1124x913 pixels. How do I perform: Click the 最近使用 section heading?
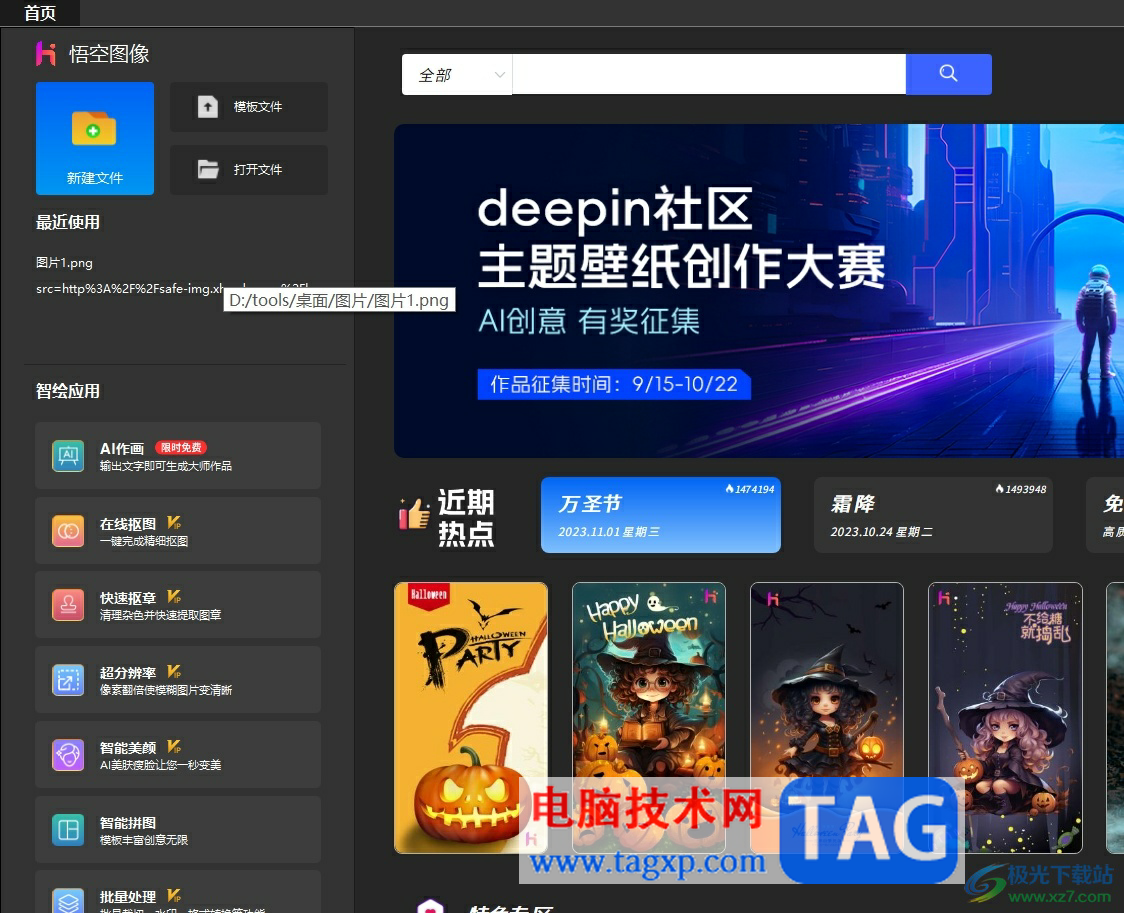point(68,222)
